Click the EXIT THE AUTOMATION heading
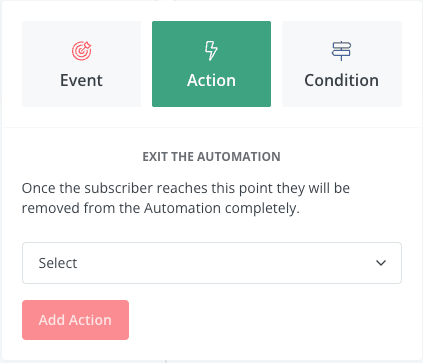Image resolution: width=423 pixels, height=363 pixels. [211, 157]
